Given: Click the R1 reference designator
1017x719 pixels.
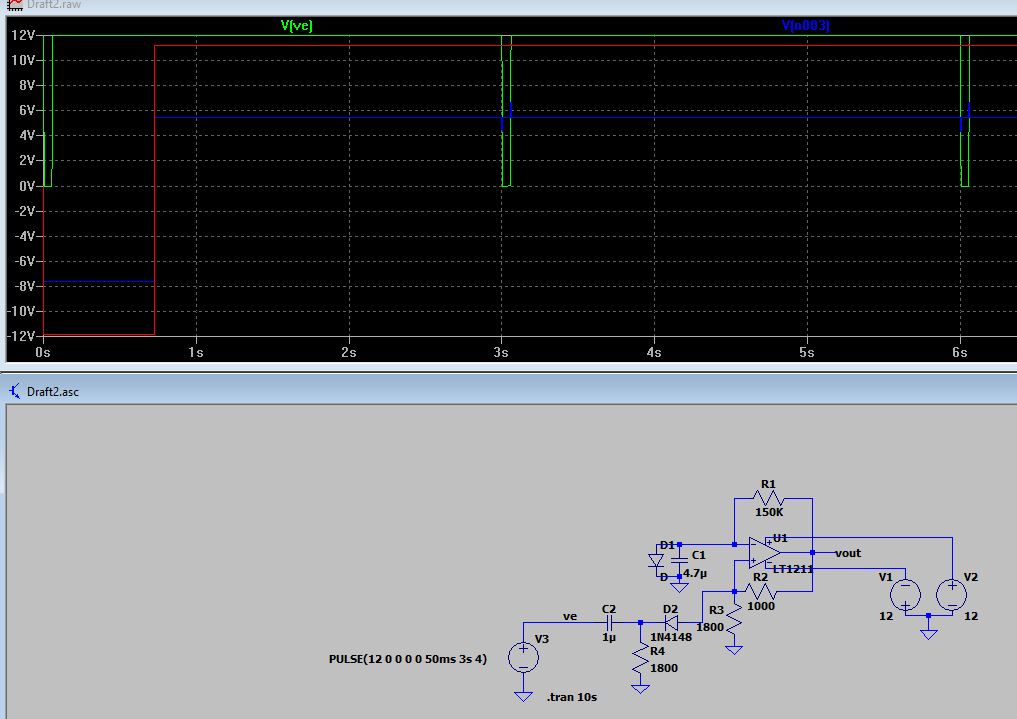Looking at the screenshot, I should [x=768, y=484].
